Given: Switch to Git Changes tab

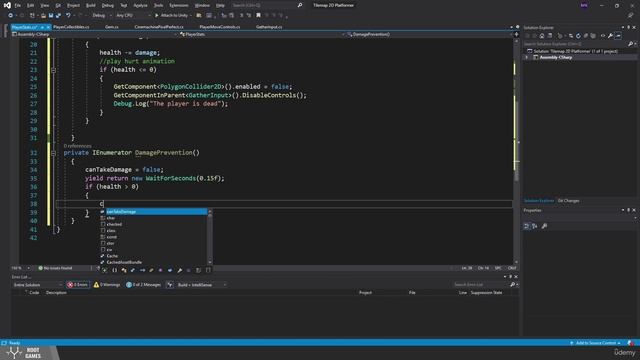Looking at the screenshot, I should coord(568,201).
